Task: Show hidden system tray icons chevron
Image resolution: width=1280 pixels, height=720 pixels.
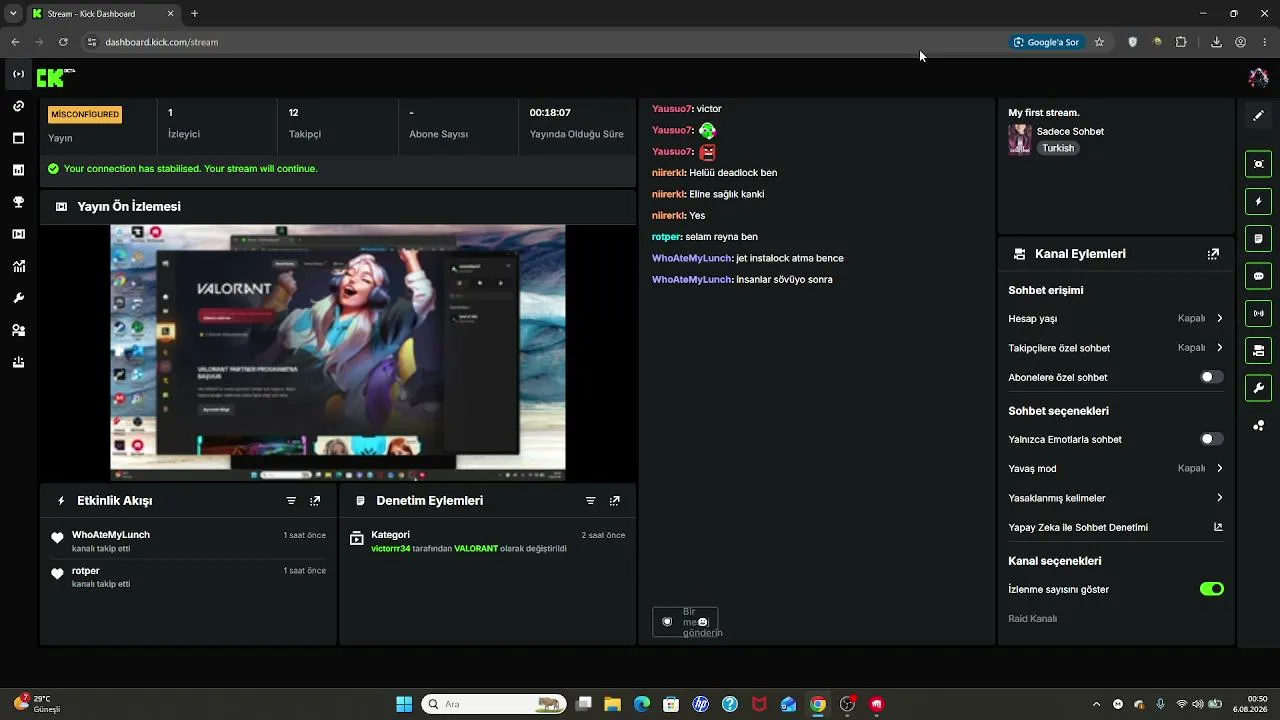Action: click(1096, 704)
